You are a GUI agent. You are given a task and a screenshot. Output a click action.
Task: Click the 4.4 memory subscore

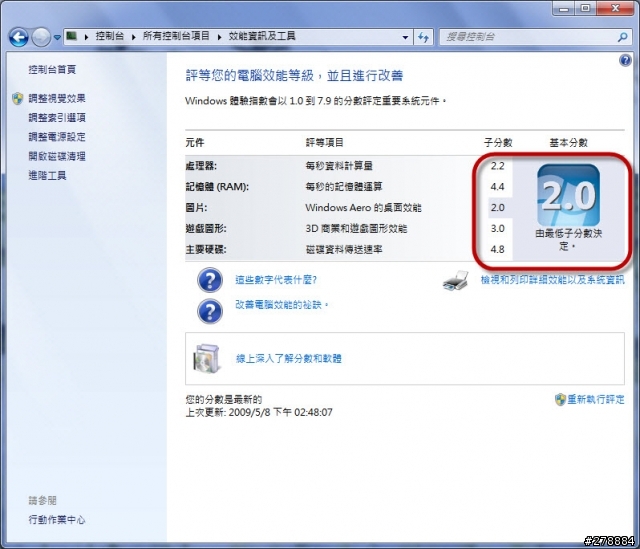point(498,187)
